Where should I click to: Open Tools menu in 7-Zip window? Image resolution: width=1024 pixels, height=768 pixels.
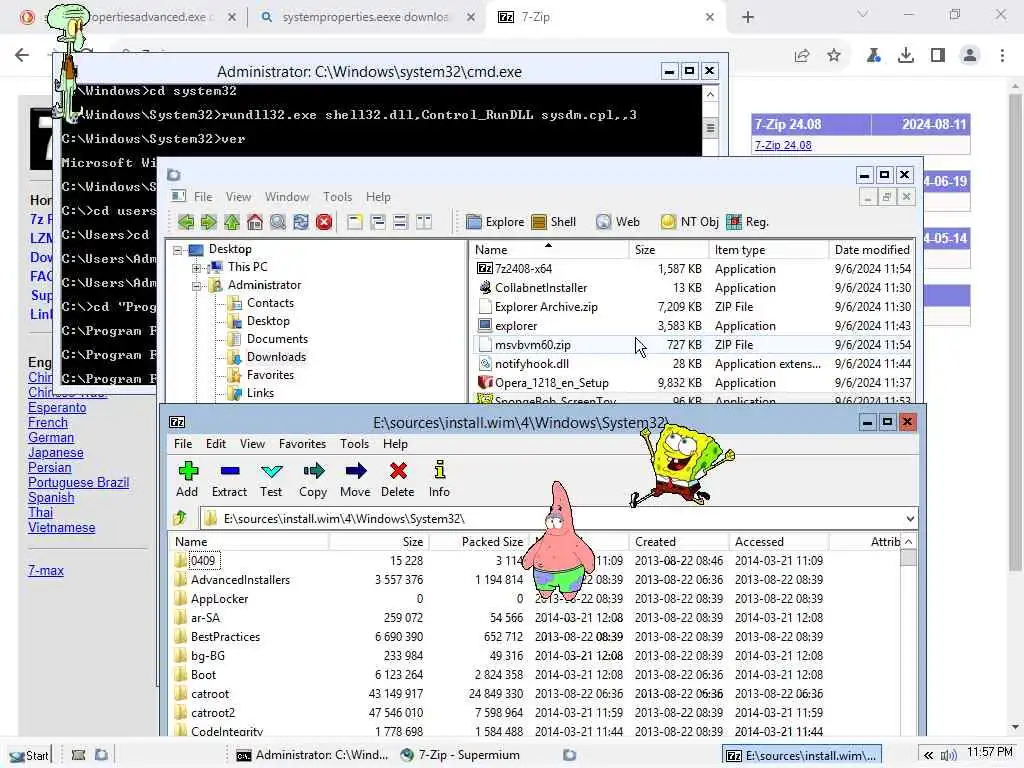(x=355, y=444)
